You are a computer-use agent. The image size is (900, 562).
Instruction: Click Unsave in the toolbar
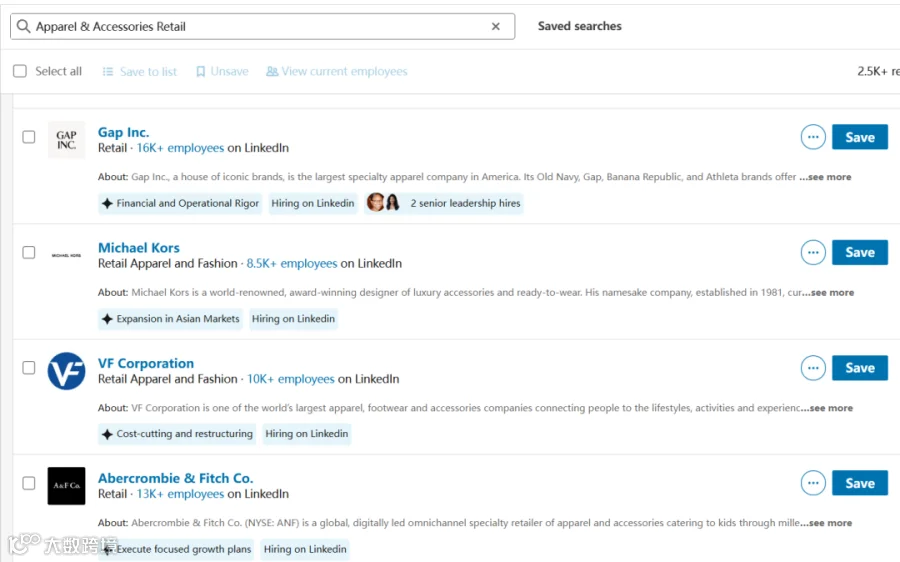click(222, 72)
